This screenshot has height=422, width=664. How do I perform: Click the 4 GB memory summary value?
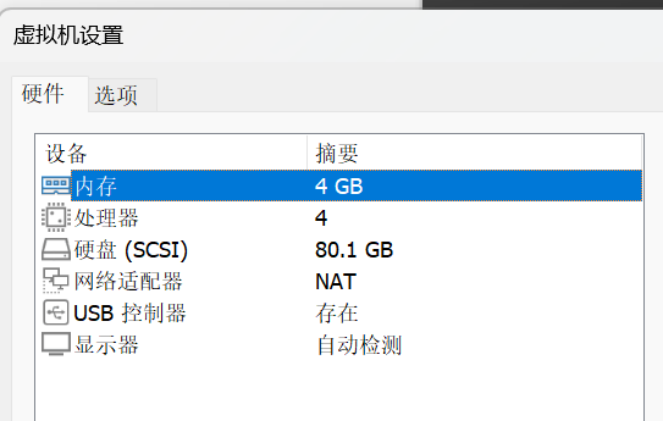pyautogui.click(x=339, y=186)
